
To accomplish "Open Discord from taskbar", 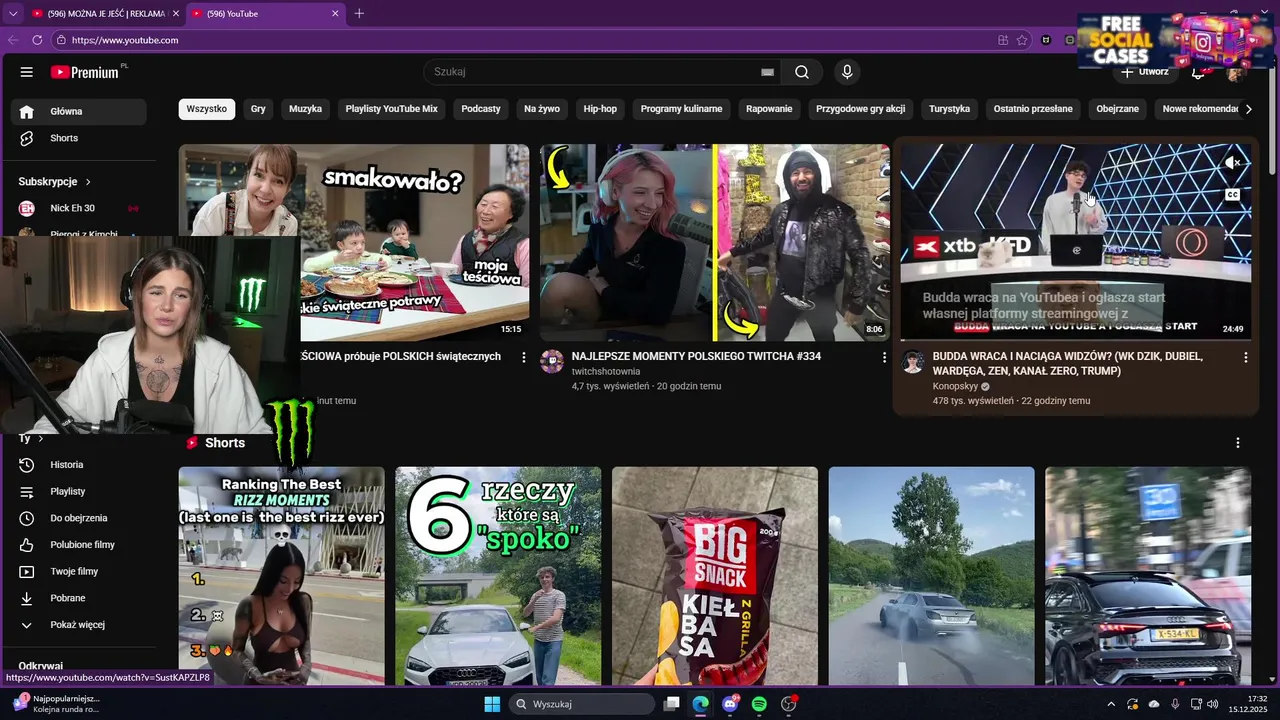I will point(730,704).
